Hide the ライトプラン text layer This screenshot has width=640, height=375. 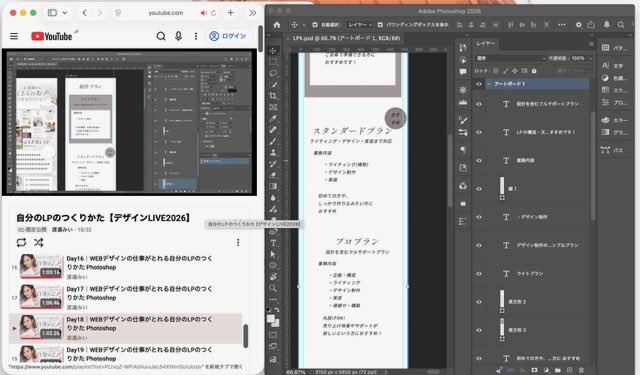(x=479, y=273)
